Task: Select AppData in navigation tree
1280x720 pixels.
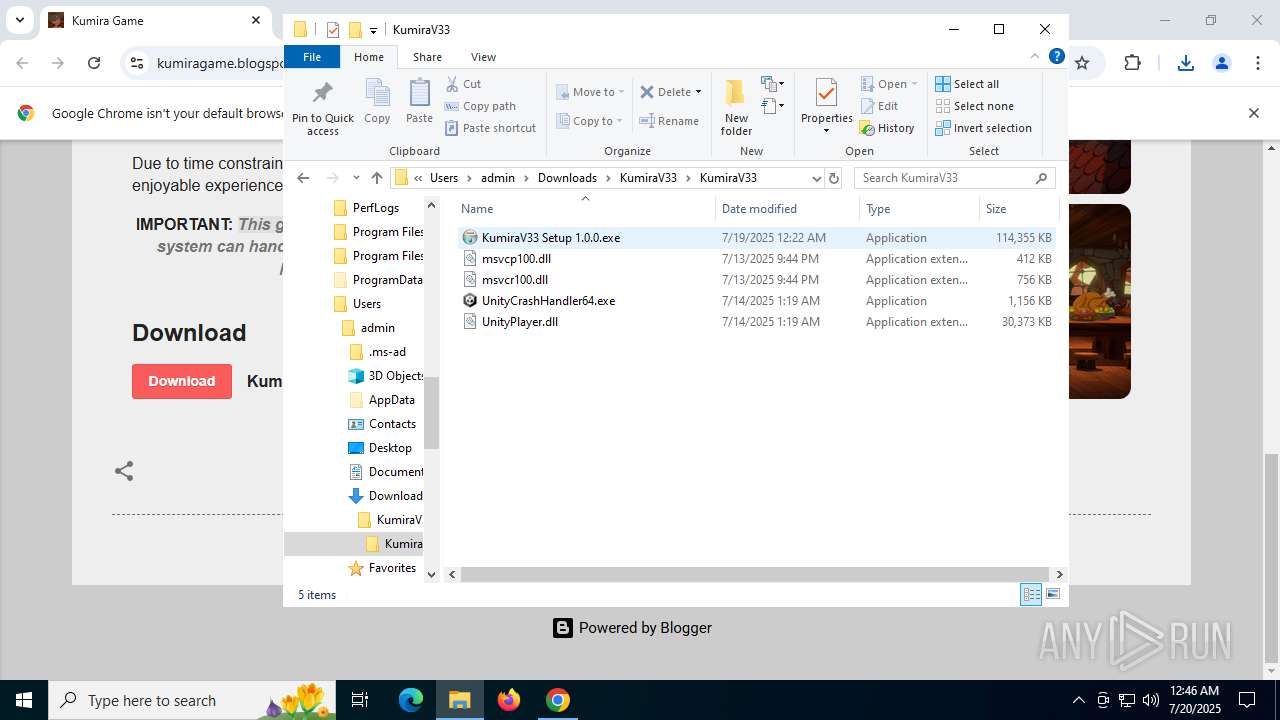Action: pyautogui.click(x=381, y=400)
